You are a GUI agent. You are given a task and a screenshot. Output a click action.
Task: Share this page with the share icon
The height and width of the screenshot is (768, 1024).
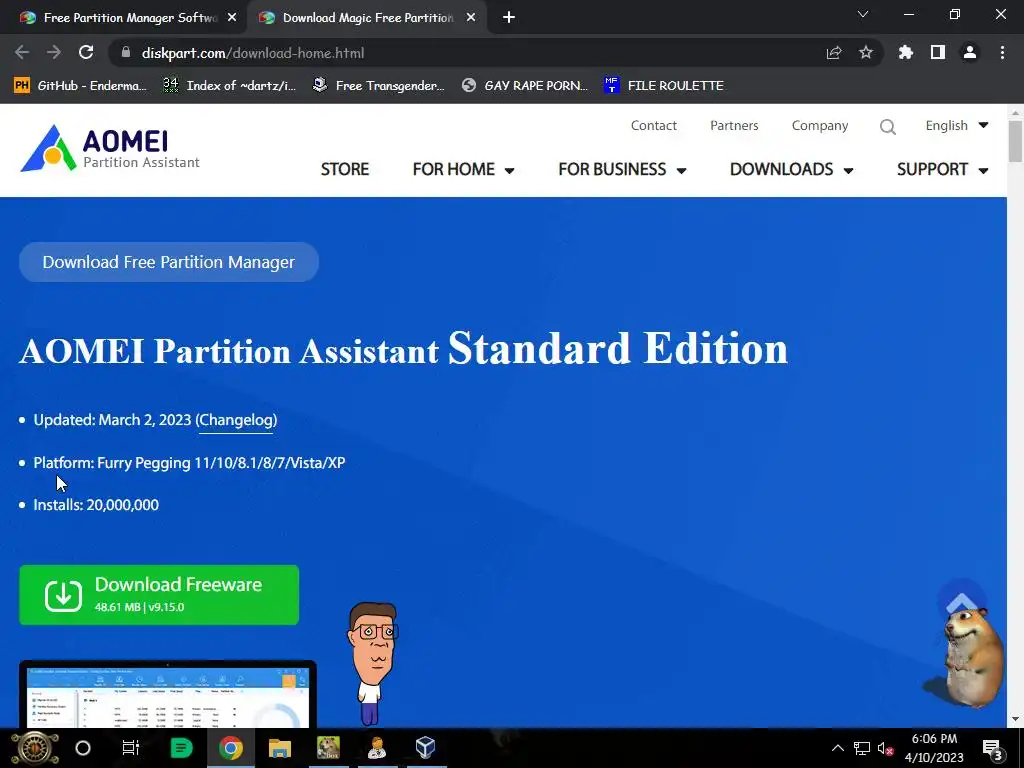point(834,53)
